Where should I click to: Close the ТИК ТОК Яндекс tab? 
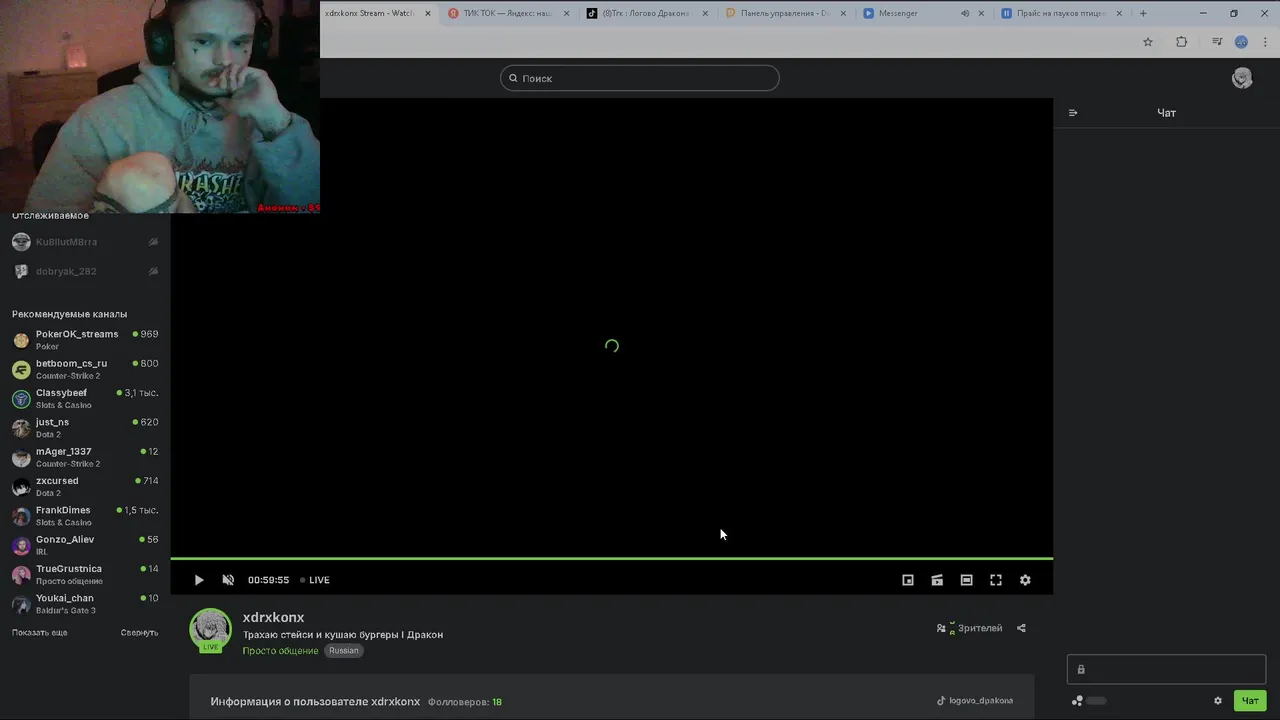click(x=567, y=13)
